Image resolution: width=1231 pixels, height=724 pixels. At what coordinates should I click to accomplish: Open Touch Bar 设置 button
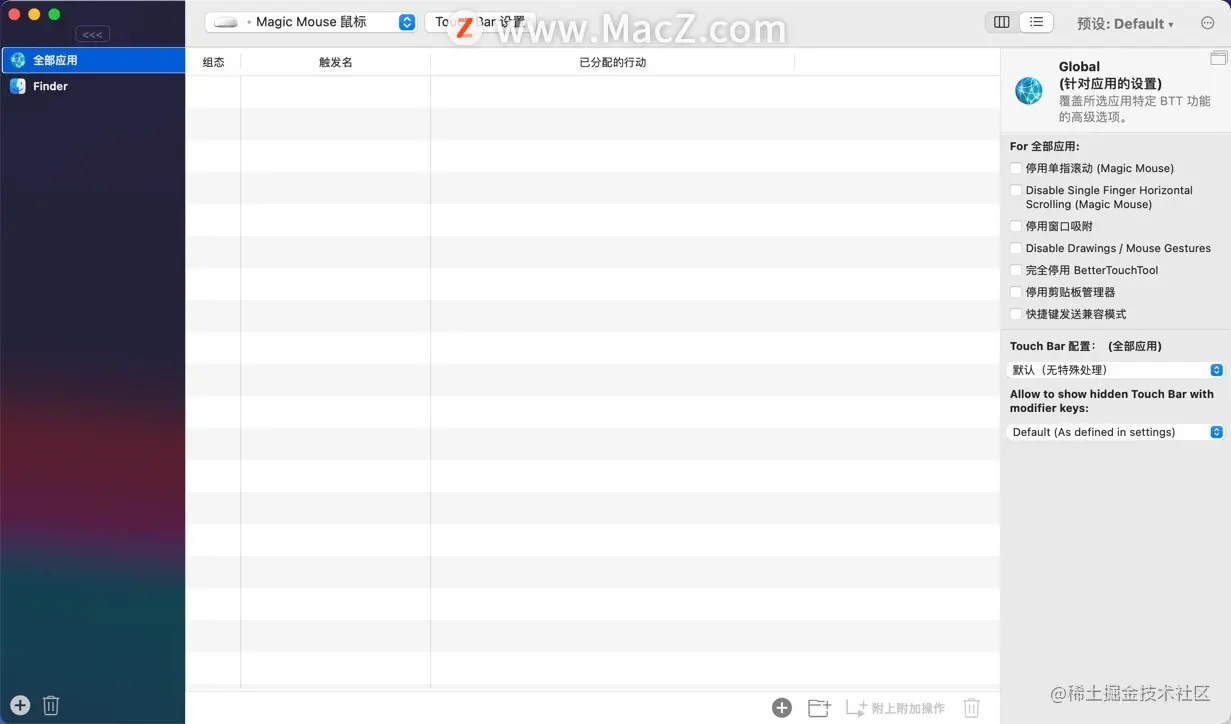tap(480, 22)
